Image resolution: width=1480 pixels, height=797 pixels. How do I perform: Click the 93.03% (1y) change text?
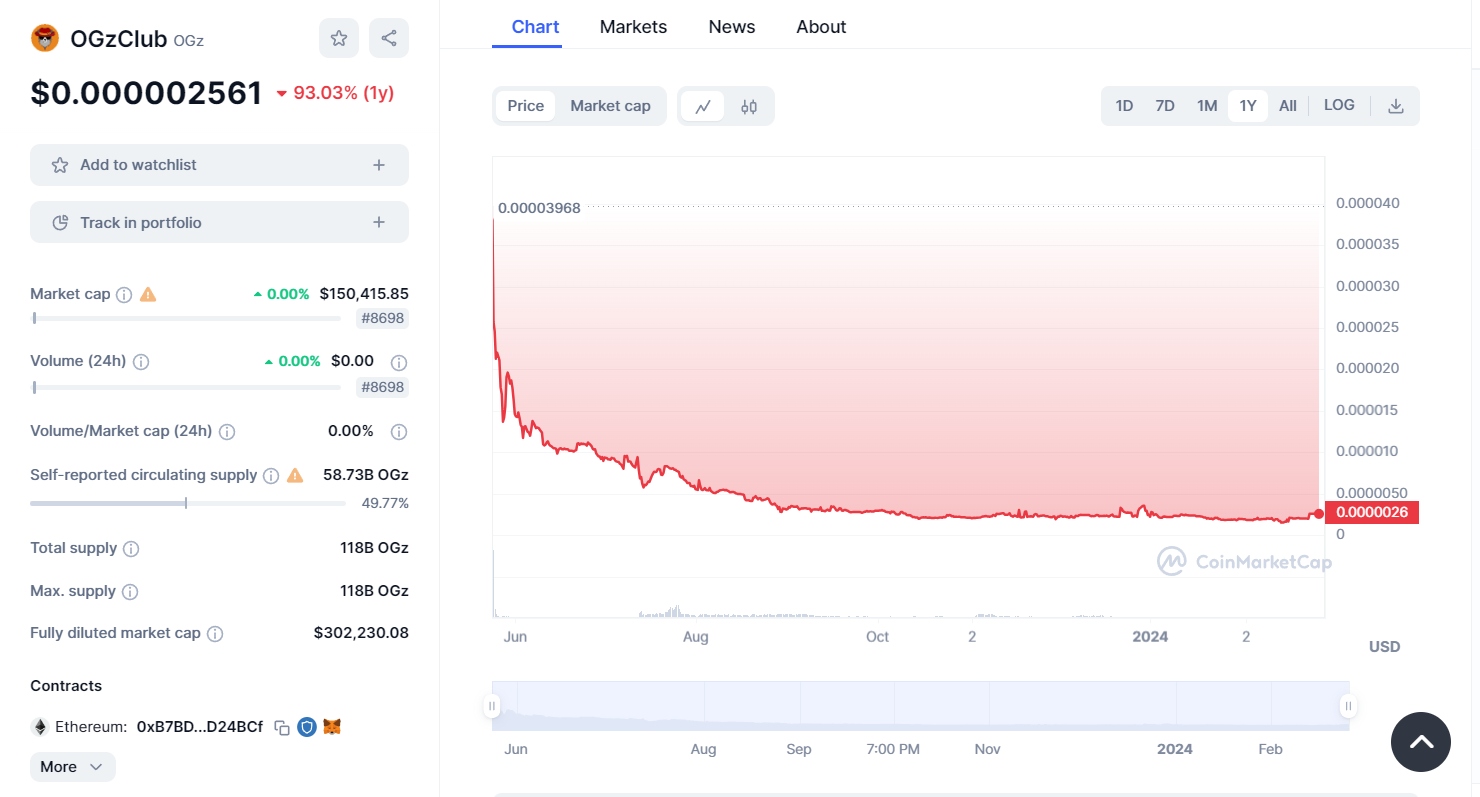[343, 93]
